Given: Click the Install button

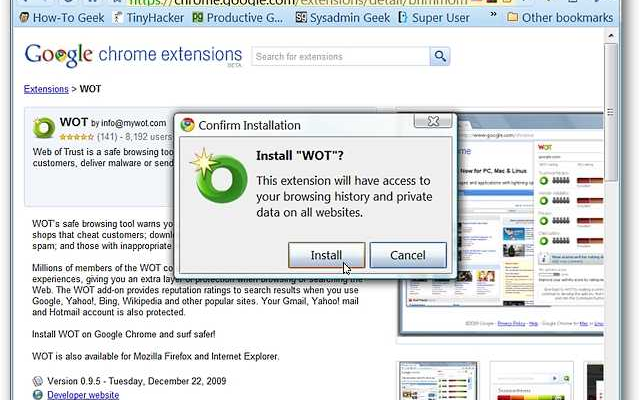Looking at the screenshot, I should pyautogui.click(x=326, y=255).
